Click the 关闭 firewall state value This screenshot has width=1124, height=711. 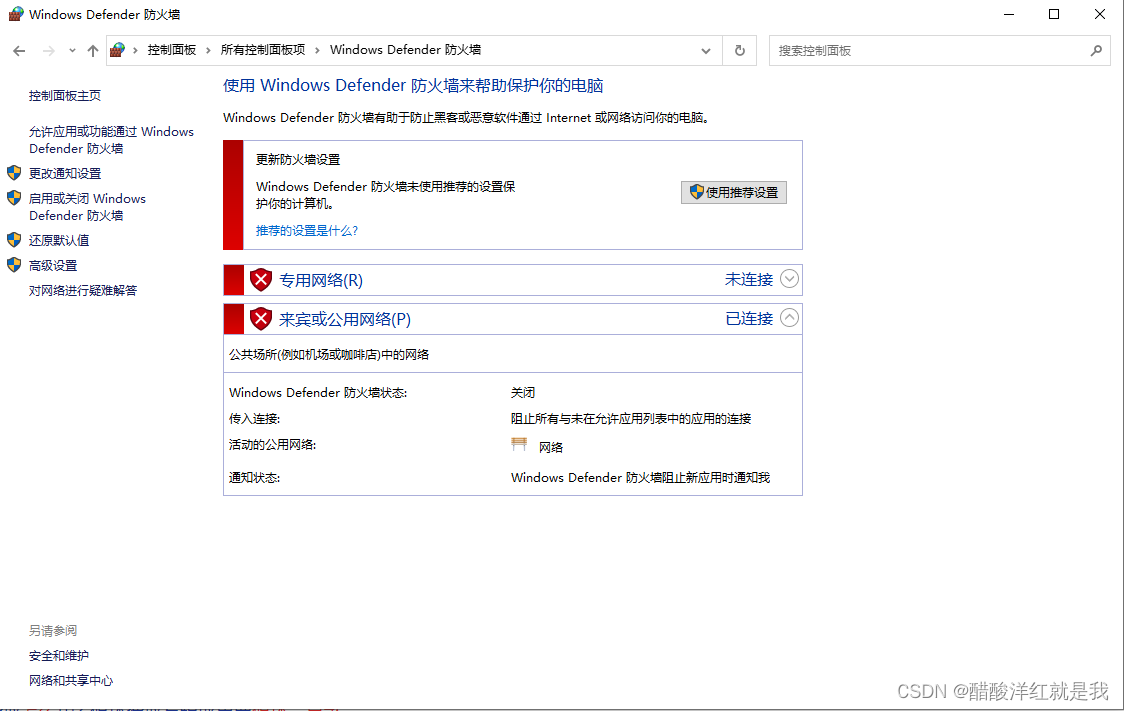click(523, 393)
